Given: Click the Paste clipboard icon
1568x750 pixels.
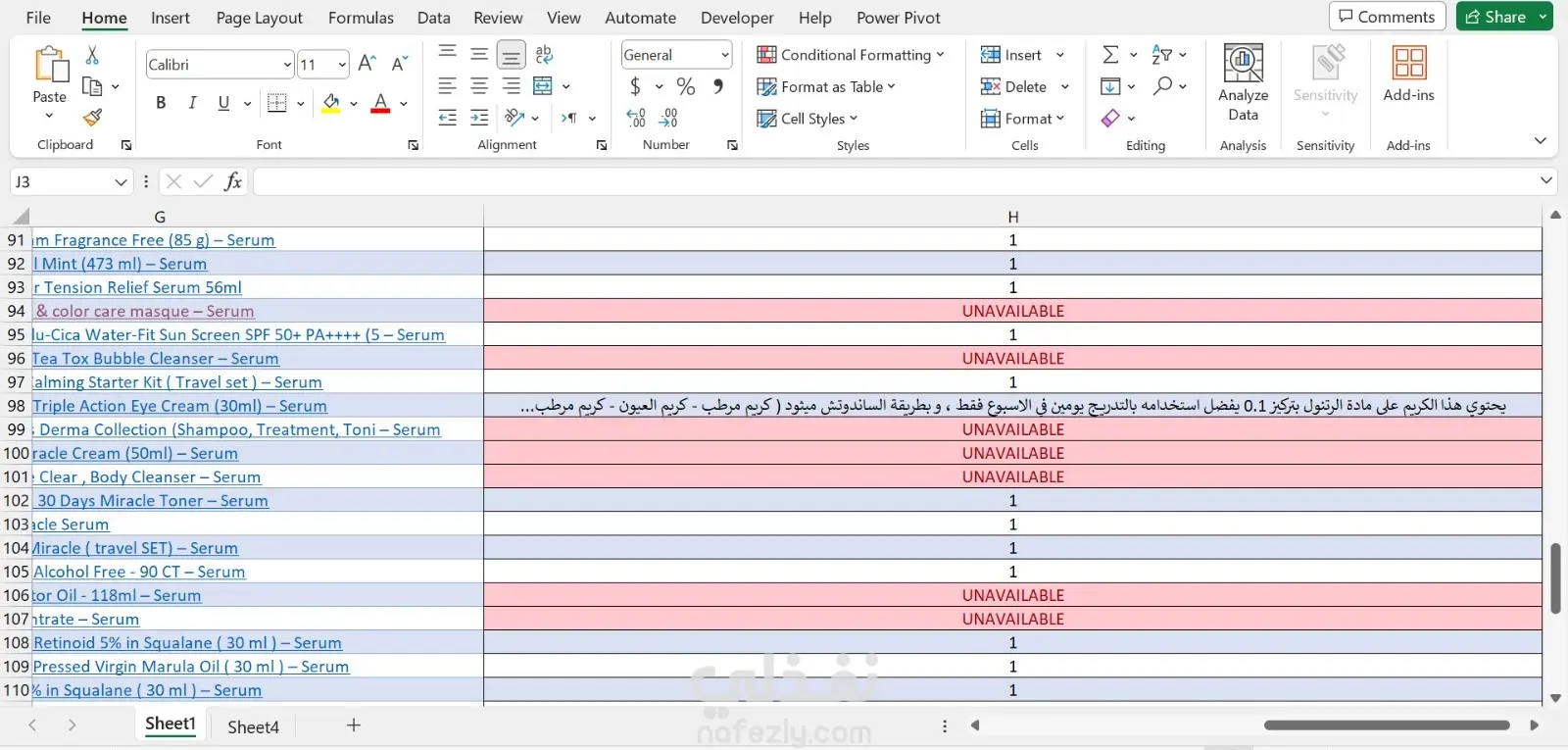Looking at the screenshot, I should coord(50,65).
